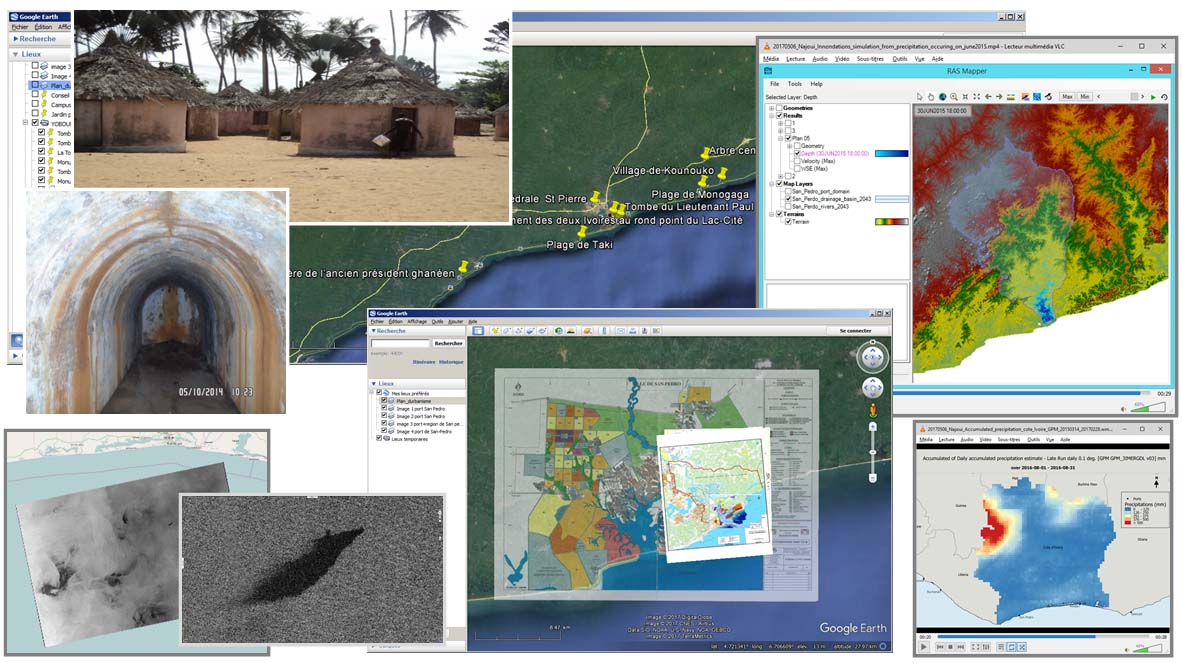Screen dimensions: 1182x663
Task: Click the print icon in Google Earth toolbar
Action: point(632,331)
